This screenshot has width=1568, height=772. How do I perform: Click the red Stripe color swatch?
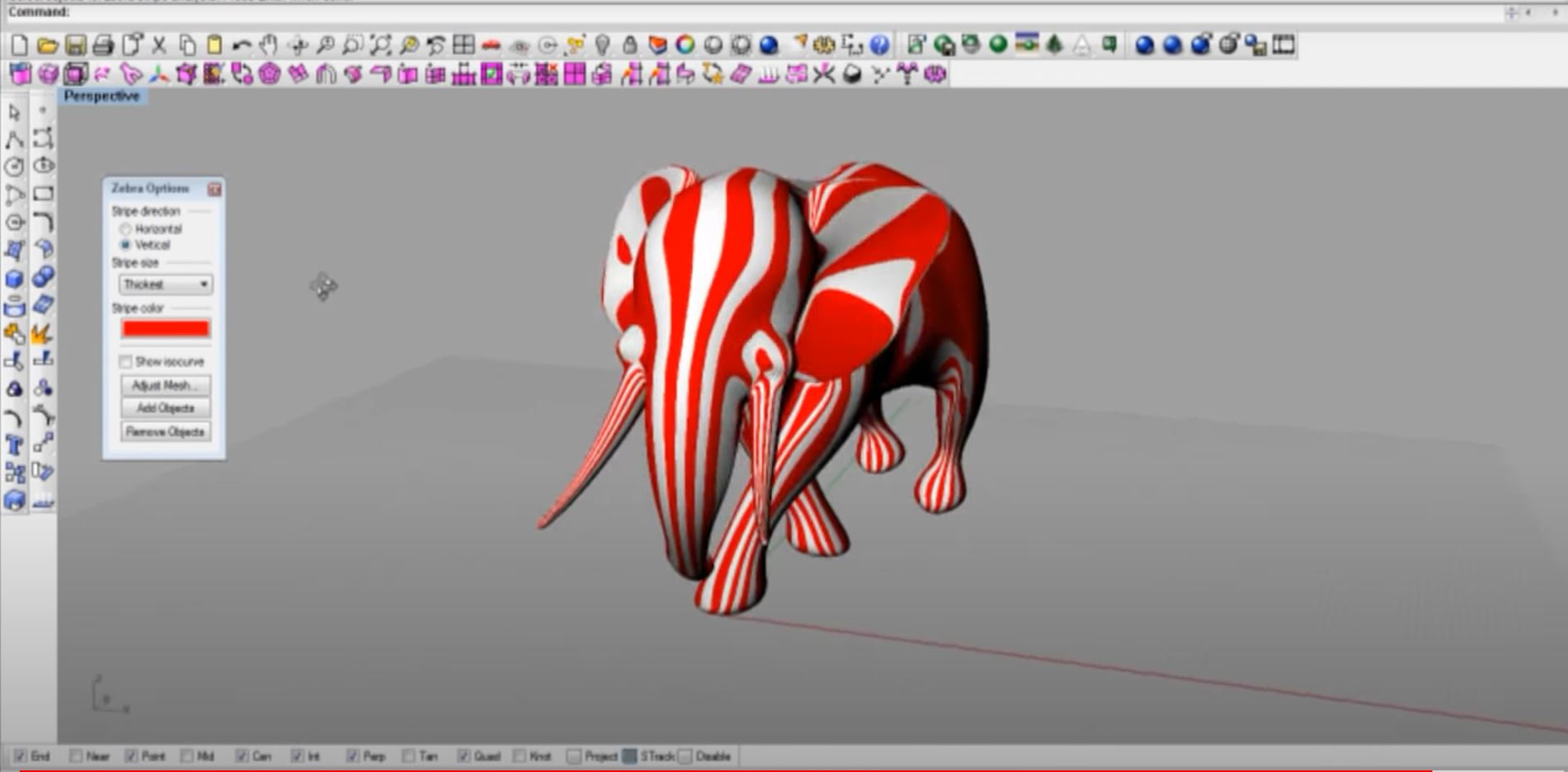tap(165, 329)
